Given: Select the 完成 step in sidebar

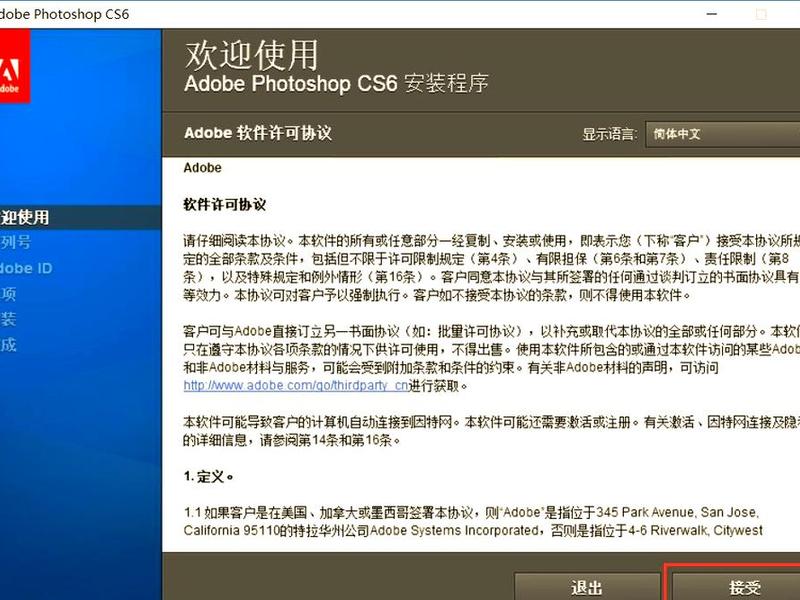Looking at the screenshot, I should pos(8,345).
